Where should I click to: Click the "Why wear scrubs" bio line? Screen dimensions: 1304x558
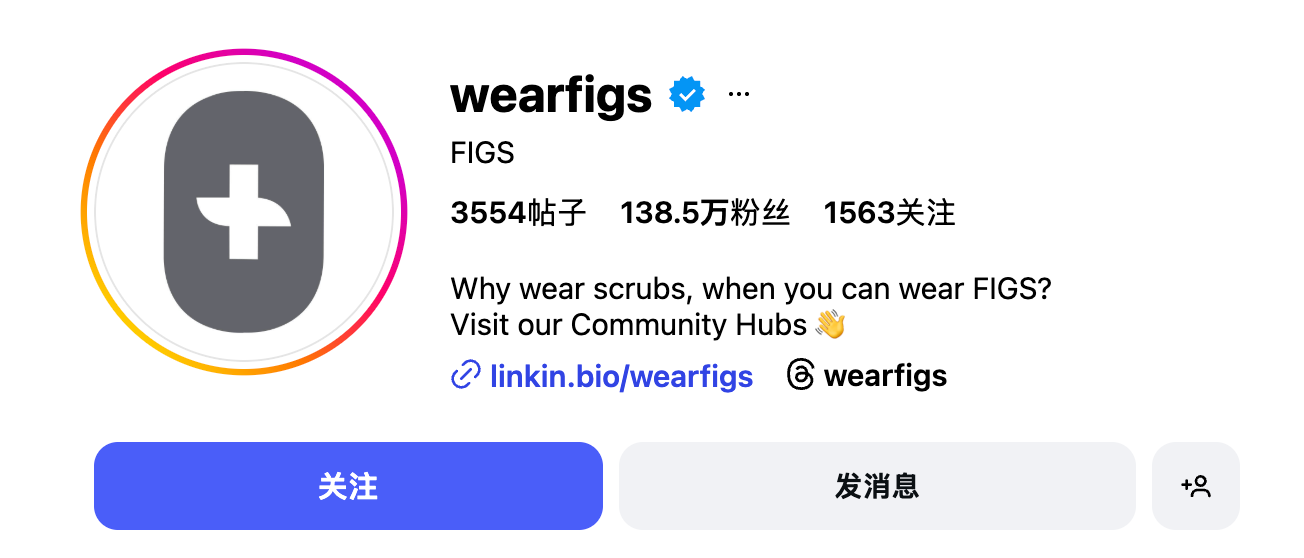[751, 290]
